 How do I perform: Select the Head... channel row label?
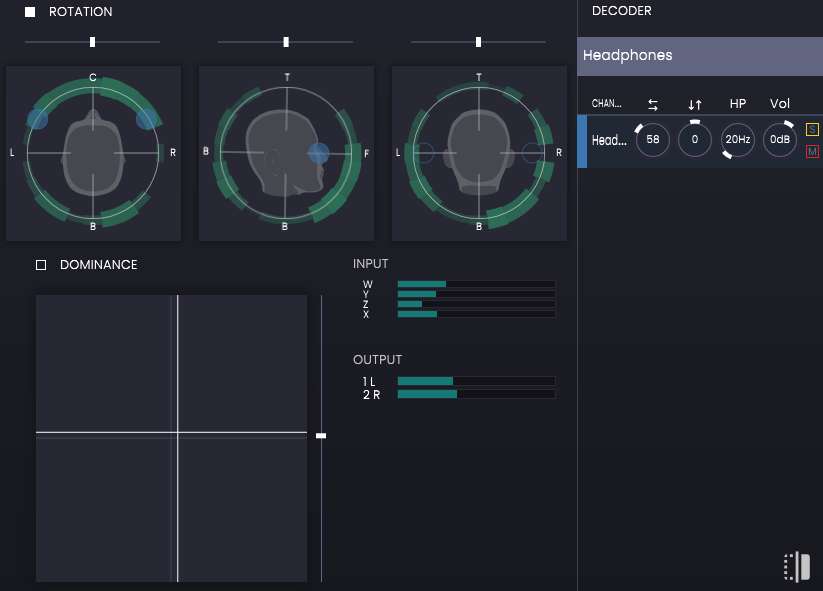[609, 141]
